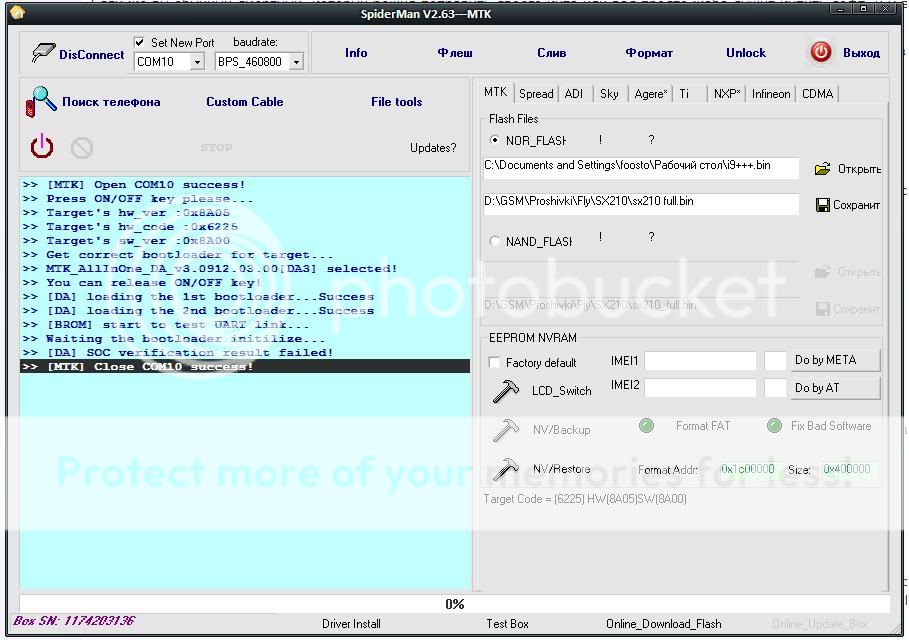Click the Формат button
This screenshot has height=640, width=909.
649,53
